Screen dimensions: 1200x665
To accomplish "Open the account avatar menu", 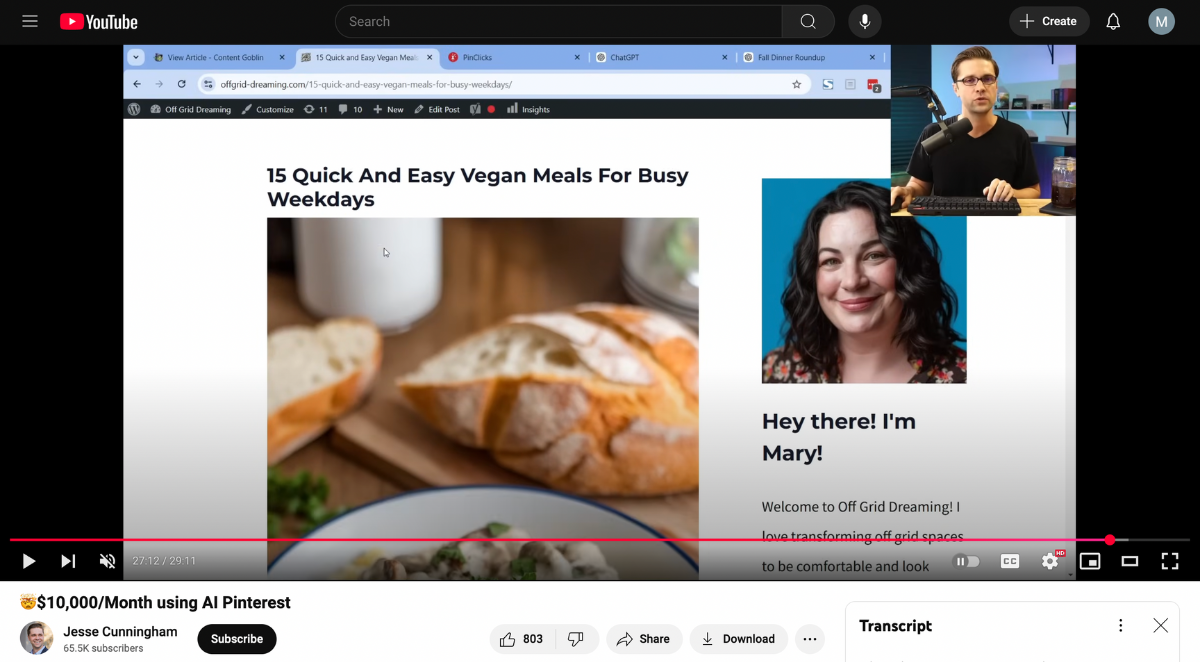I will point(1161,21).
